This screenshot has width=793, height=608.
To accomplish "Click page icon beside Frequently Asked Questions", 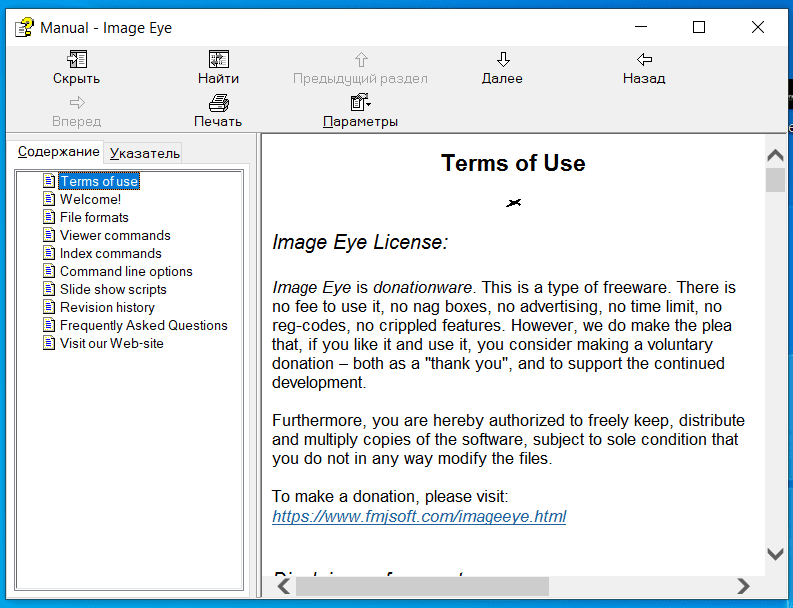I will coord(49,325).
